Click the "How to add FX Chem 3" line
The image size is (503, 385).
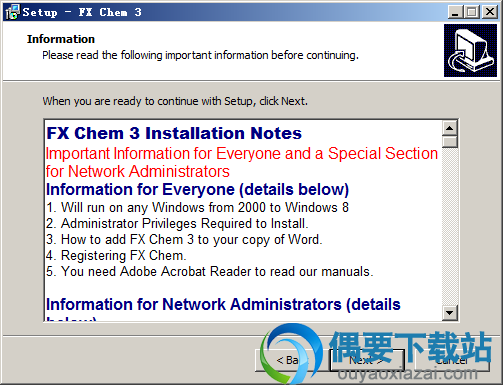point(184,239)
